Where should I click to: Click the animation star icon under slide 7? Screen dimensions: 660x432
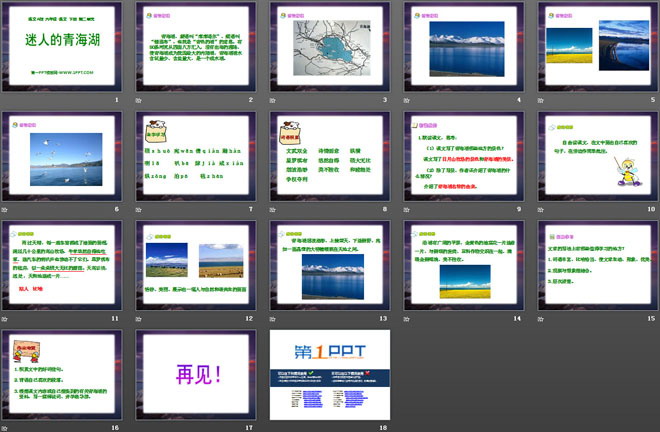pos(140,211)
